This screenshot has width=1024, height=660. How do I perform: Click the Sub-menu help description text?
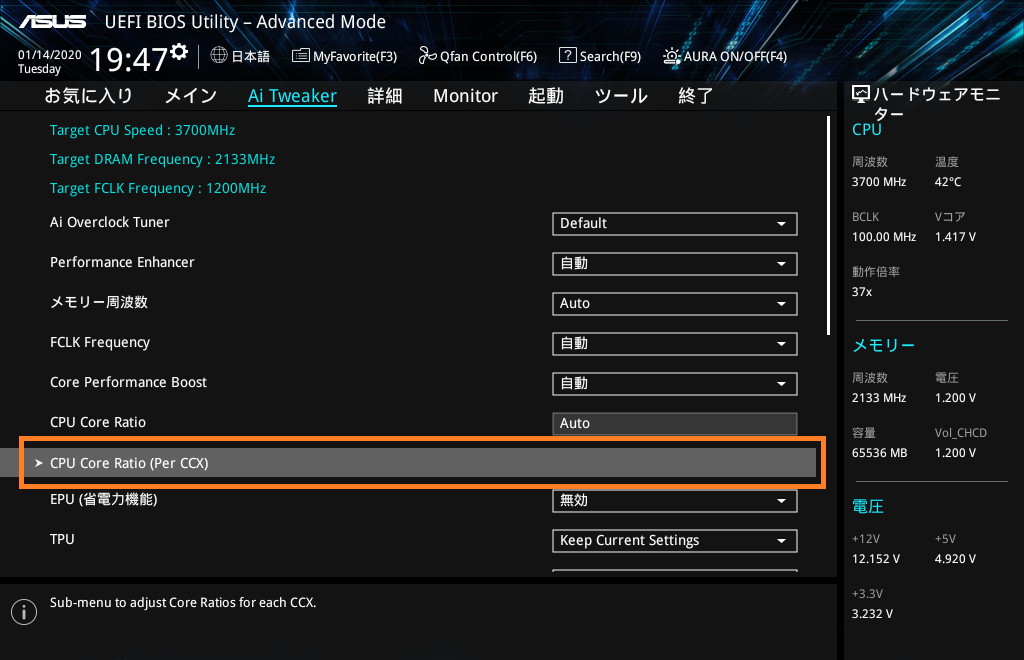(183, 603)
